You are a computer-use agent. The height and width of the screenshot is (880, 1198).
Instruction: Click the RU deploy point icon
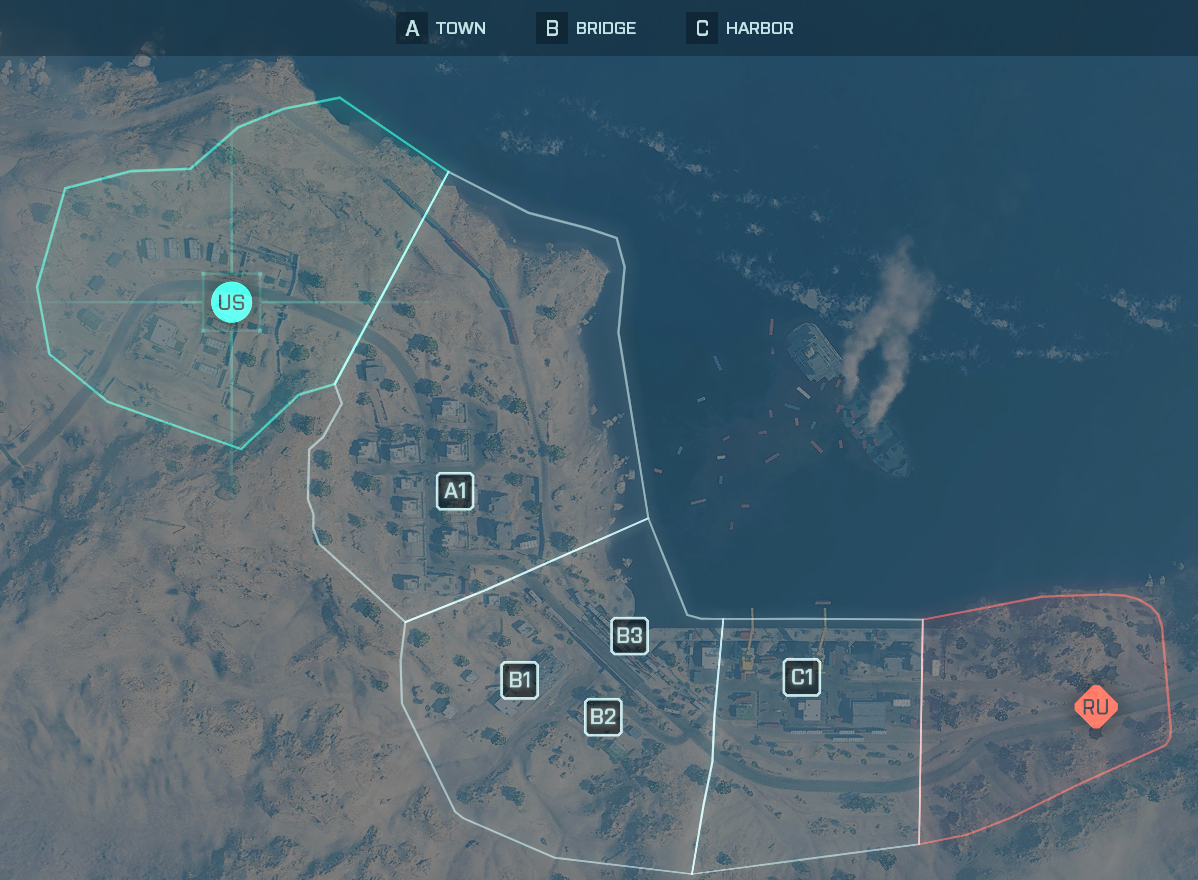point(1096,706)
